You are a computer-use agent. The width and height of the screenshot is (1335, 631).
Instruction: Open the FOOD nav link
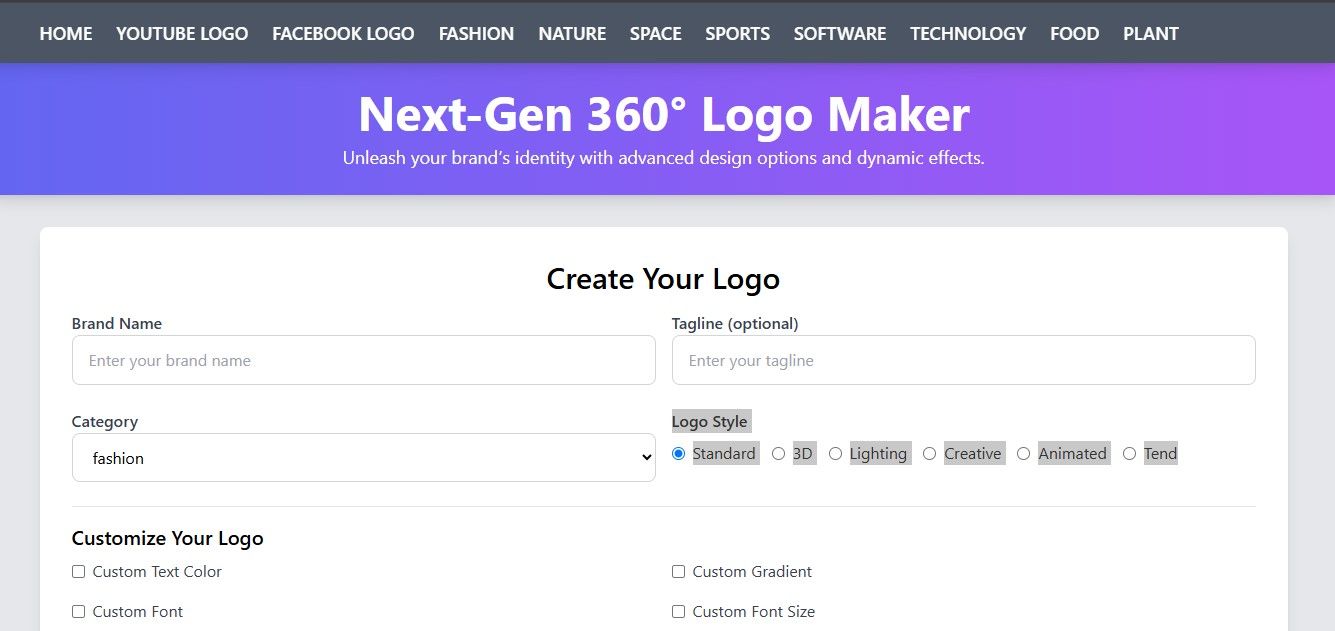(1074, 34)
